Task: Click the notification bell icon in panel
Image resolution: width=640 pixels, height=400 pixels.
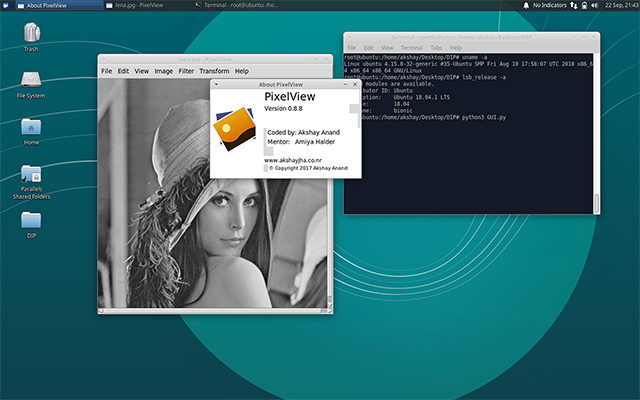Action: click(x=526, y=5)
